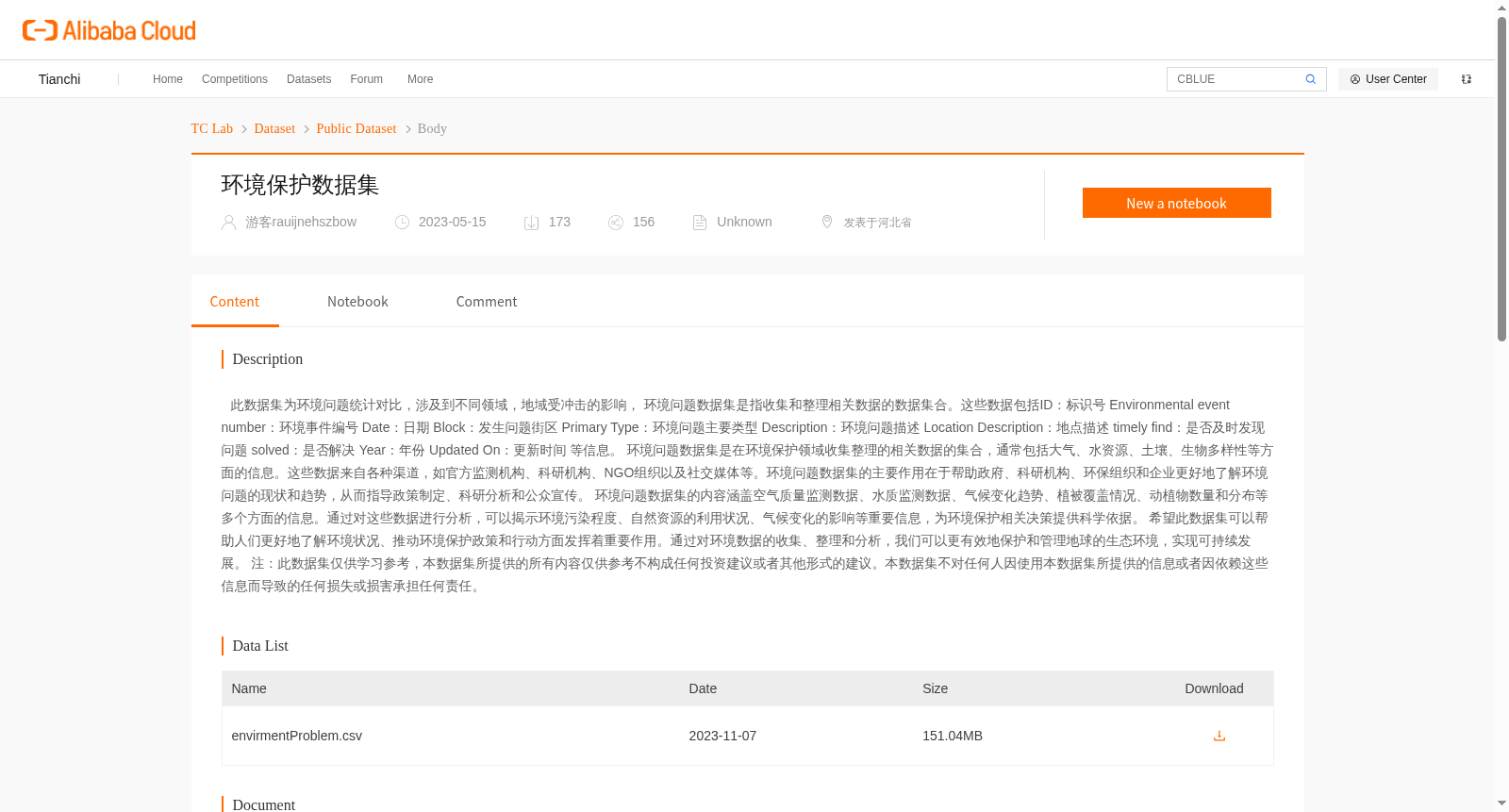Click the clock icon next to 2023-05-15
1509x812 pixels.
pos(402,223)
